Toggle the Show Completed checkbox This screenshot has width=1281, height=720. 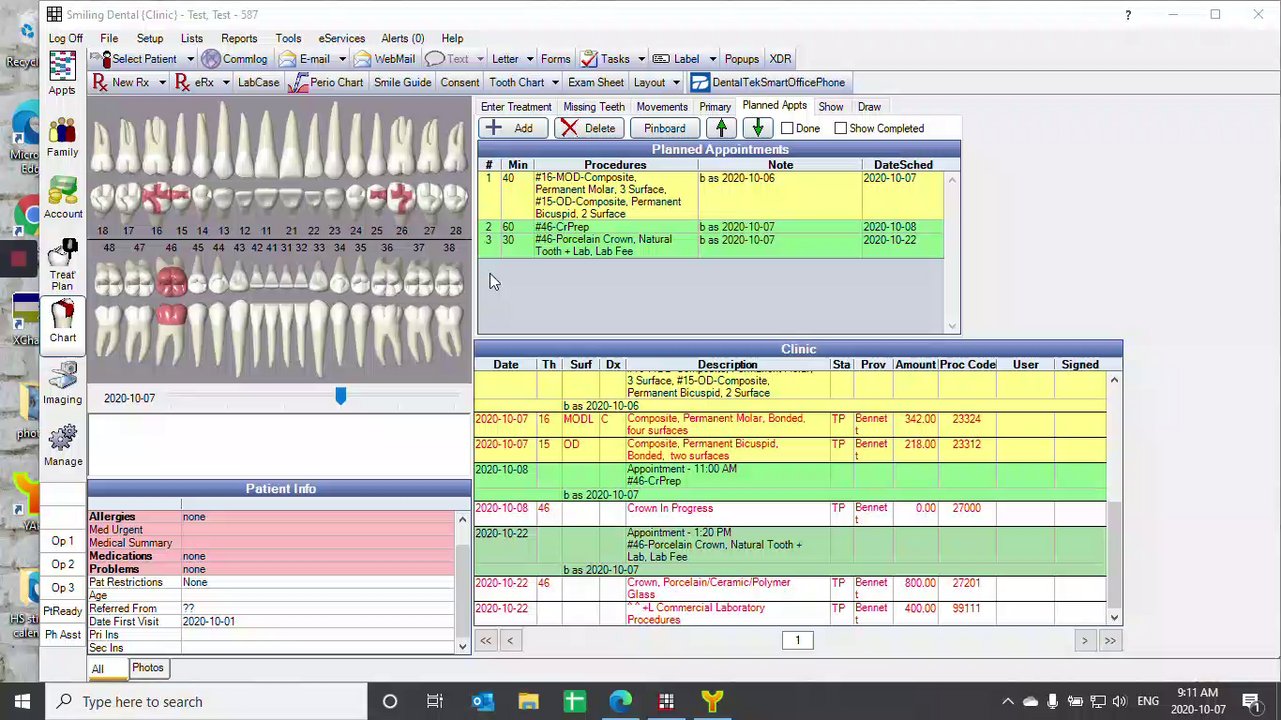point(840,128)
